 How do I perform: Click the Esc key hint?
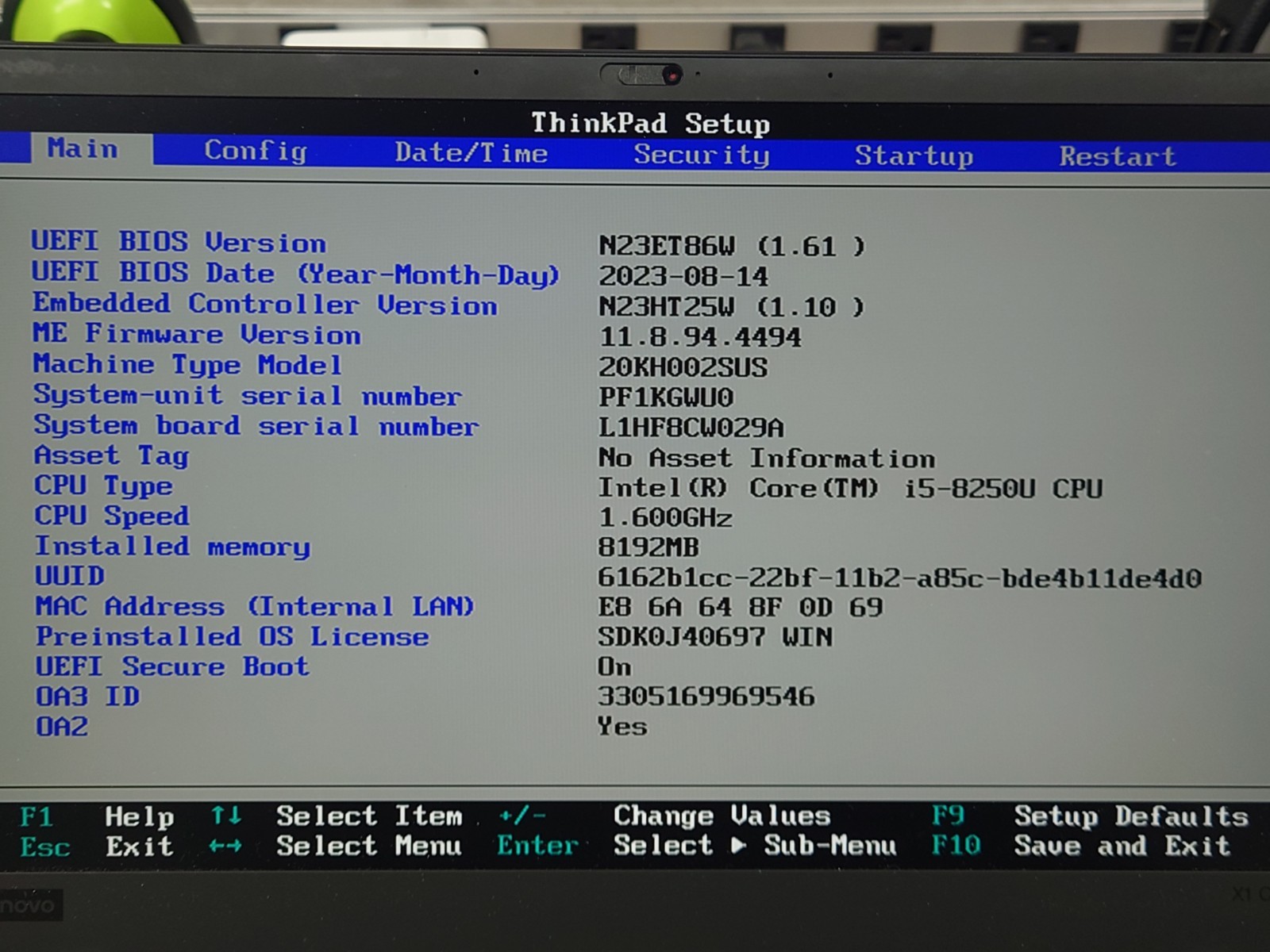click(x=45, y=846)
